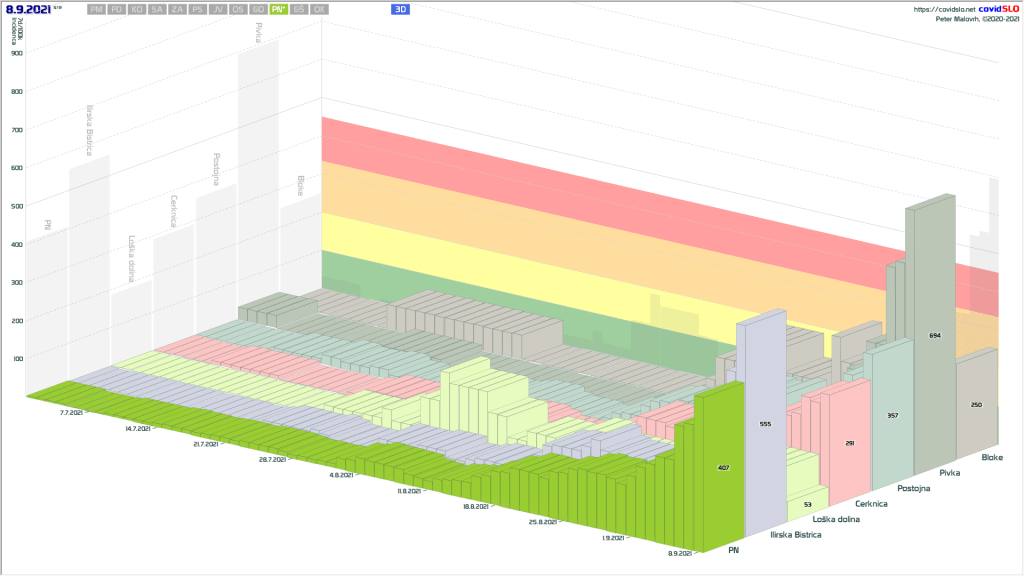The width and height of the screenshot is (1024, 576).
Task: Click the 8.9.2021 date header
Action: pyautogui.click(x=27, y=9)
